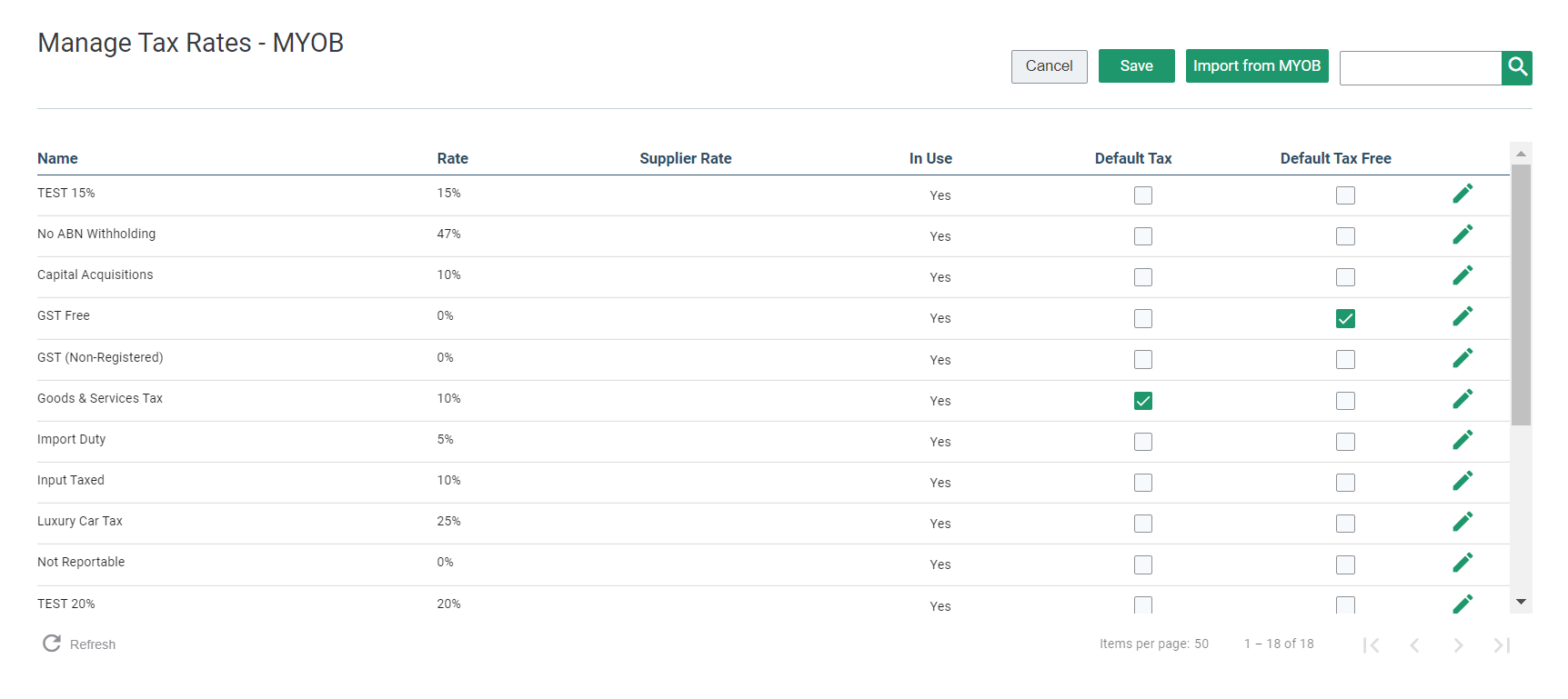The height and width of the screenshot is (699, 1568).
Task: Click the Supplier Rate column header
Action: tap(685, 158)
